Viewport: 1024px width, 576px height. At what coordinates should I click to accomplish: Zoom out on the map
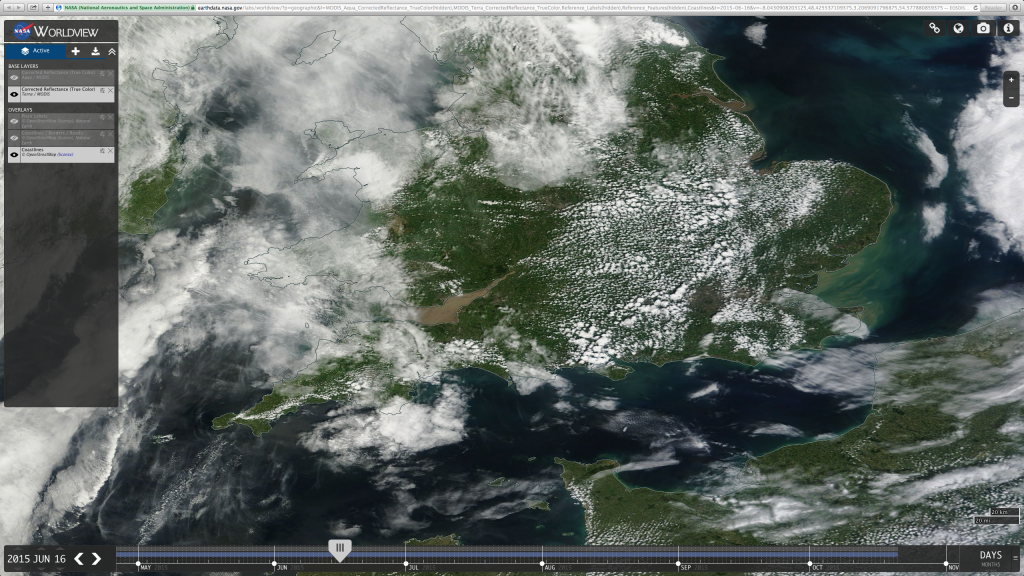pos(1011,97)
